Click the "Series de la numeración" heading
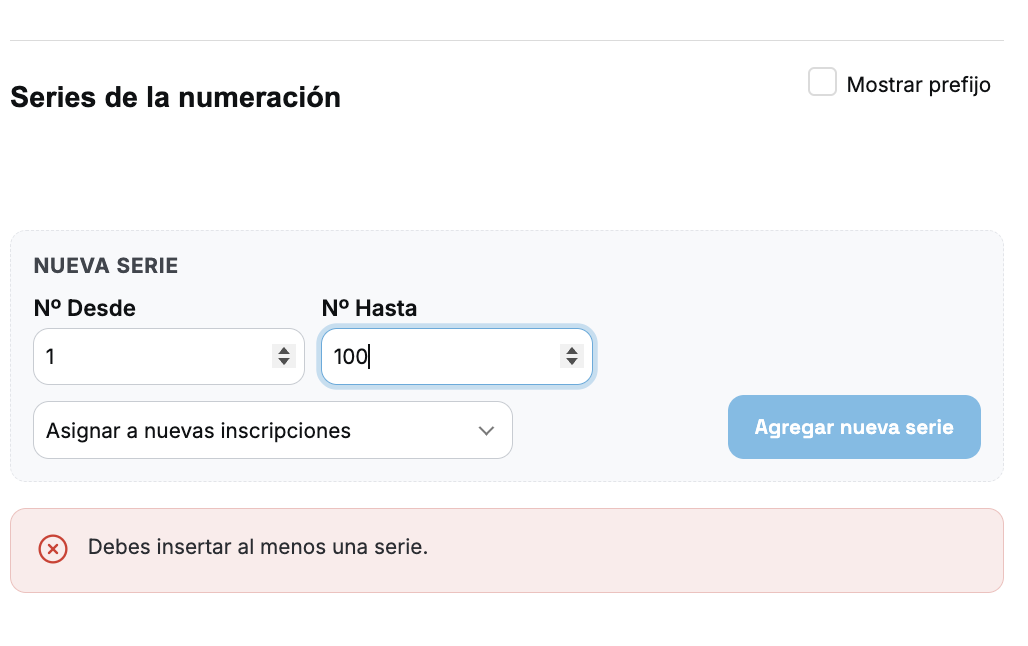1028x646 pixels. [176, 97]
